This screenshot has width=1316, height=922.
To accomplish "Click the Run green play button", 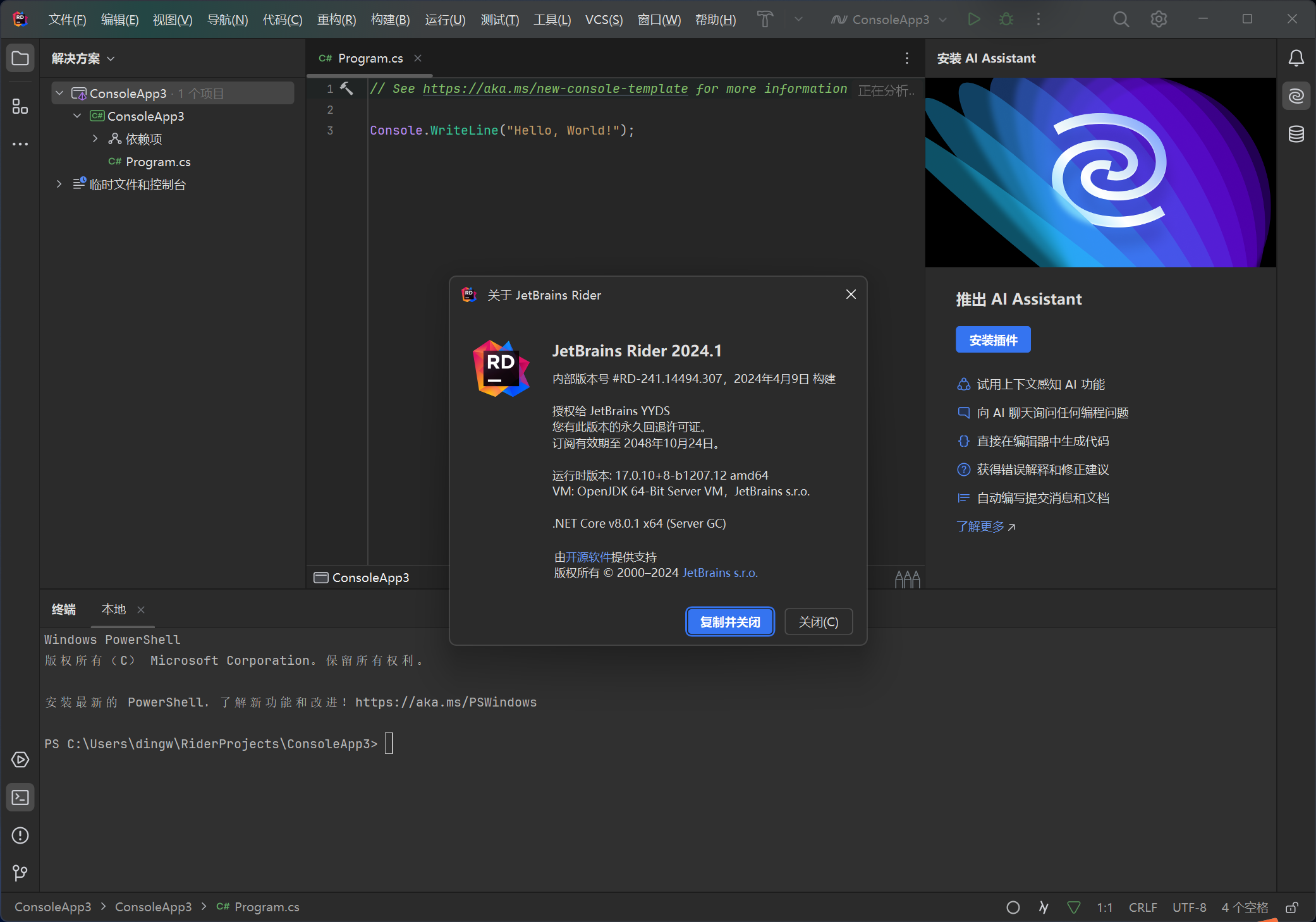I will [973, 20].
